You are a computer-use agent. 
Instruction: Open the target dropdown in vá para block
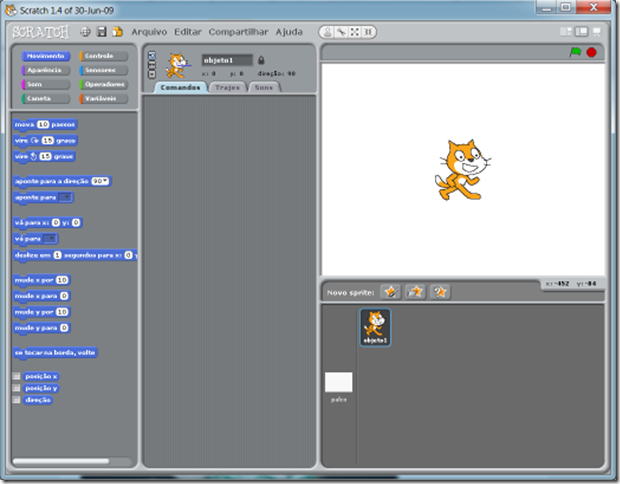[x=50, y=239]
